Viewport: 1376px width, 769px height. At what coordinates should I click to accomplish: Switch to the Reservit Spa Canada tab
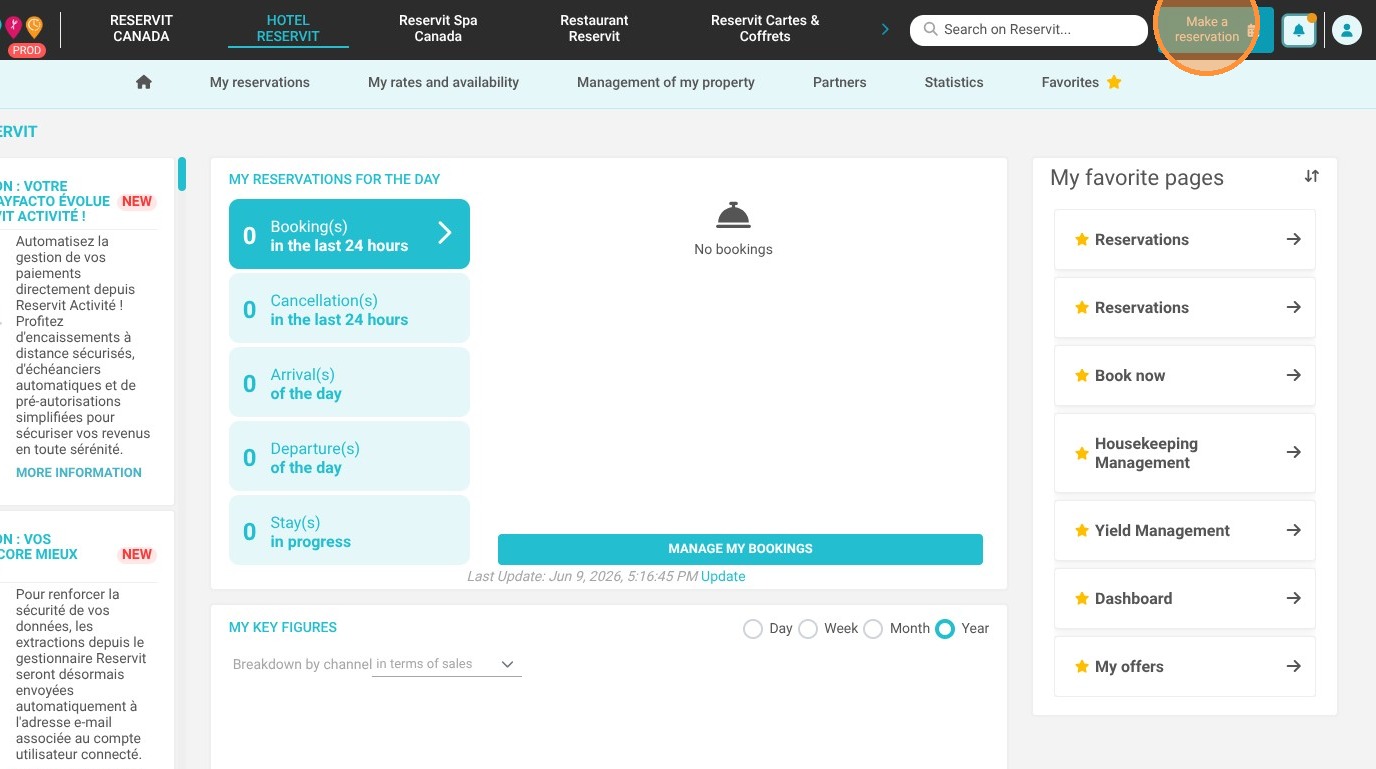click(x=438, y=28)
